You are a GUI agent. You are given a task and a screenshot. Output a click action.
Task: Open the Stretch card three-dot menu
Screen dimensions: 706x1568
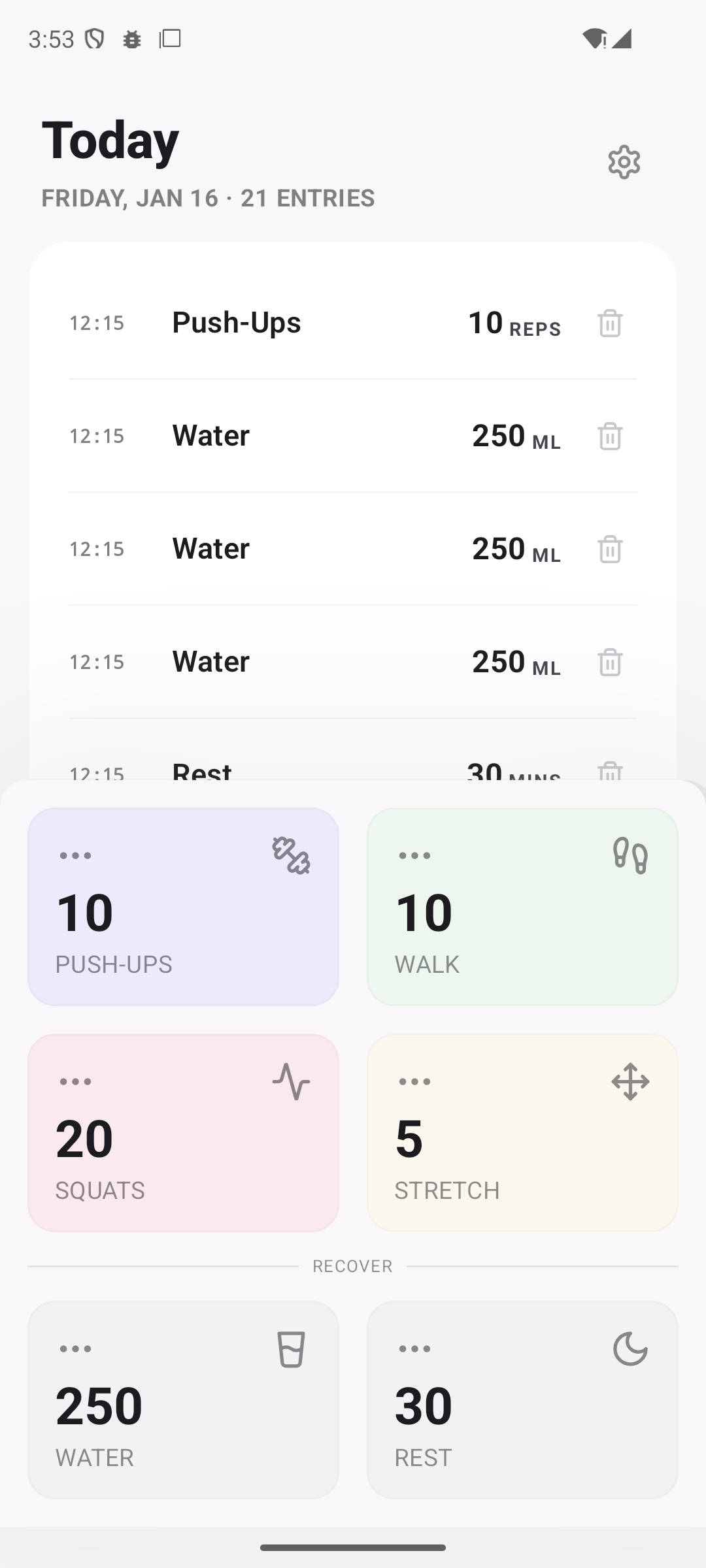414,1081
